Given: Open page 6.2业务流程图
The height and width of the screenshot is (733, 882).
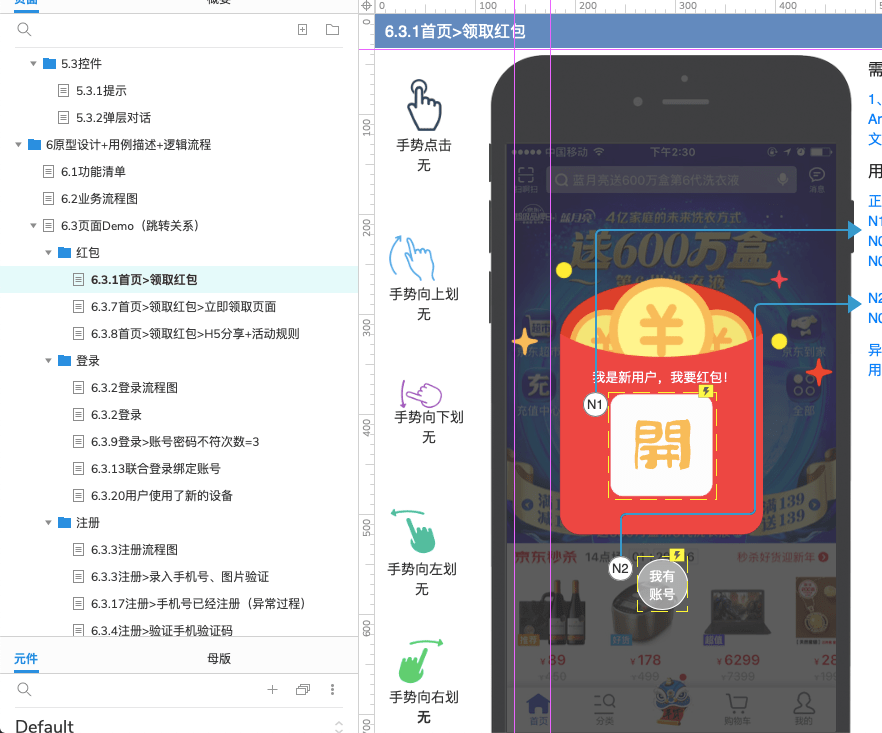Looking at the screenshot, I should point(99,199).
